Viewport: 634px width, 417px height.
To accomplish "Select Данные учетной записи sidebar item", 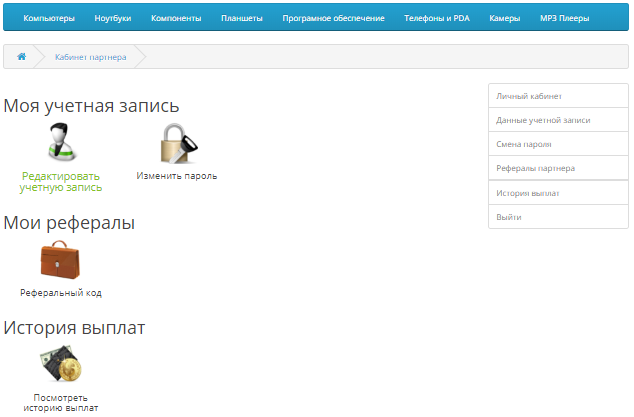I will pyautogui.click(x=543, y=120).
